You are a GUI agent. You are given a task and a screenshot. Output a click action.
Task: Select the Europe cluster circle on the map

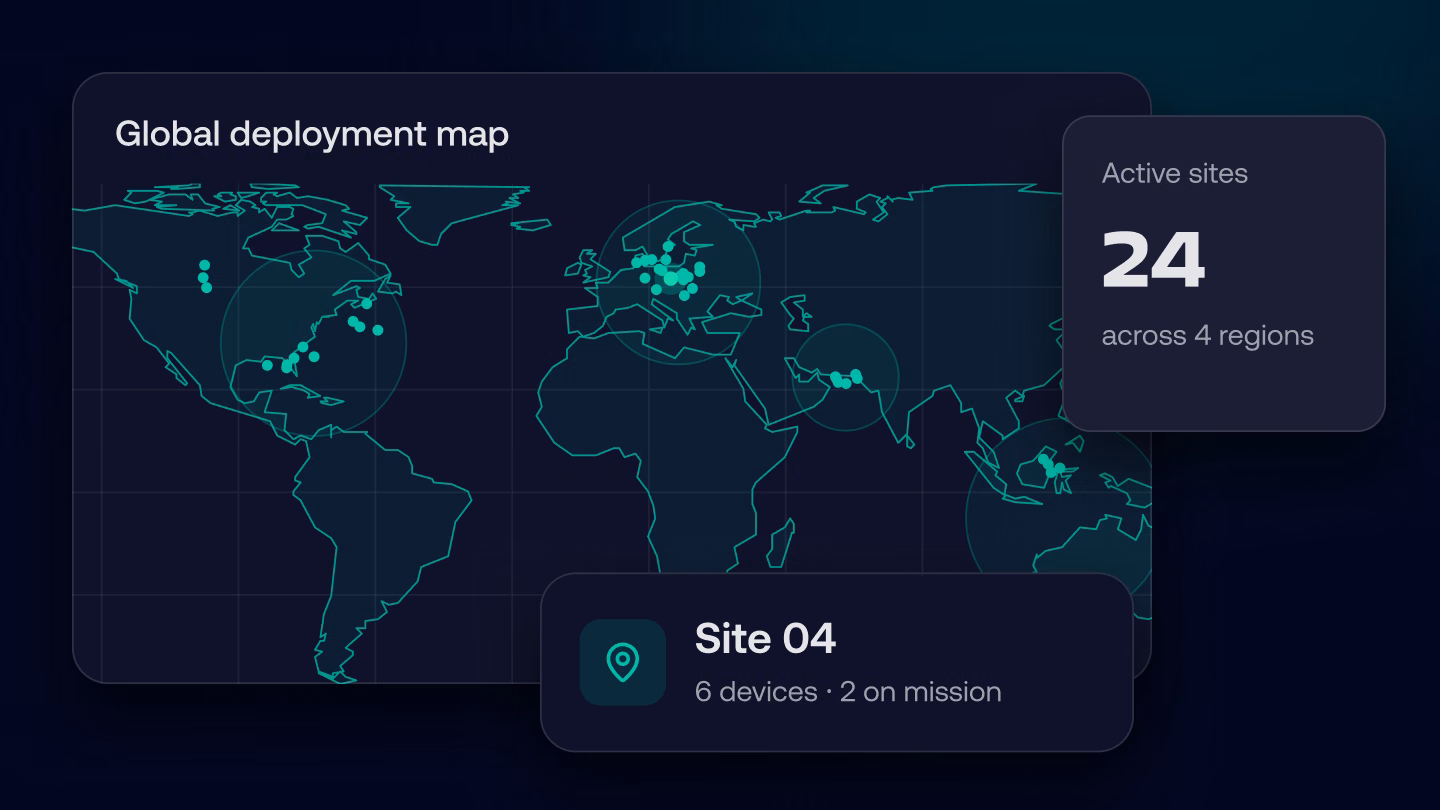coord(679,281)
